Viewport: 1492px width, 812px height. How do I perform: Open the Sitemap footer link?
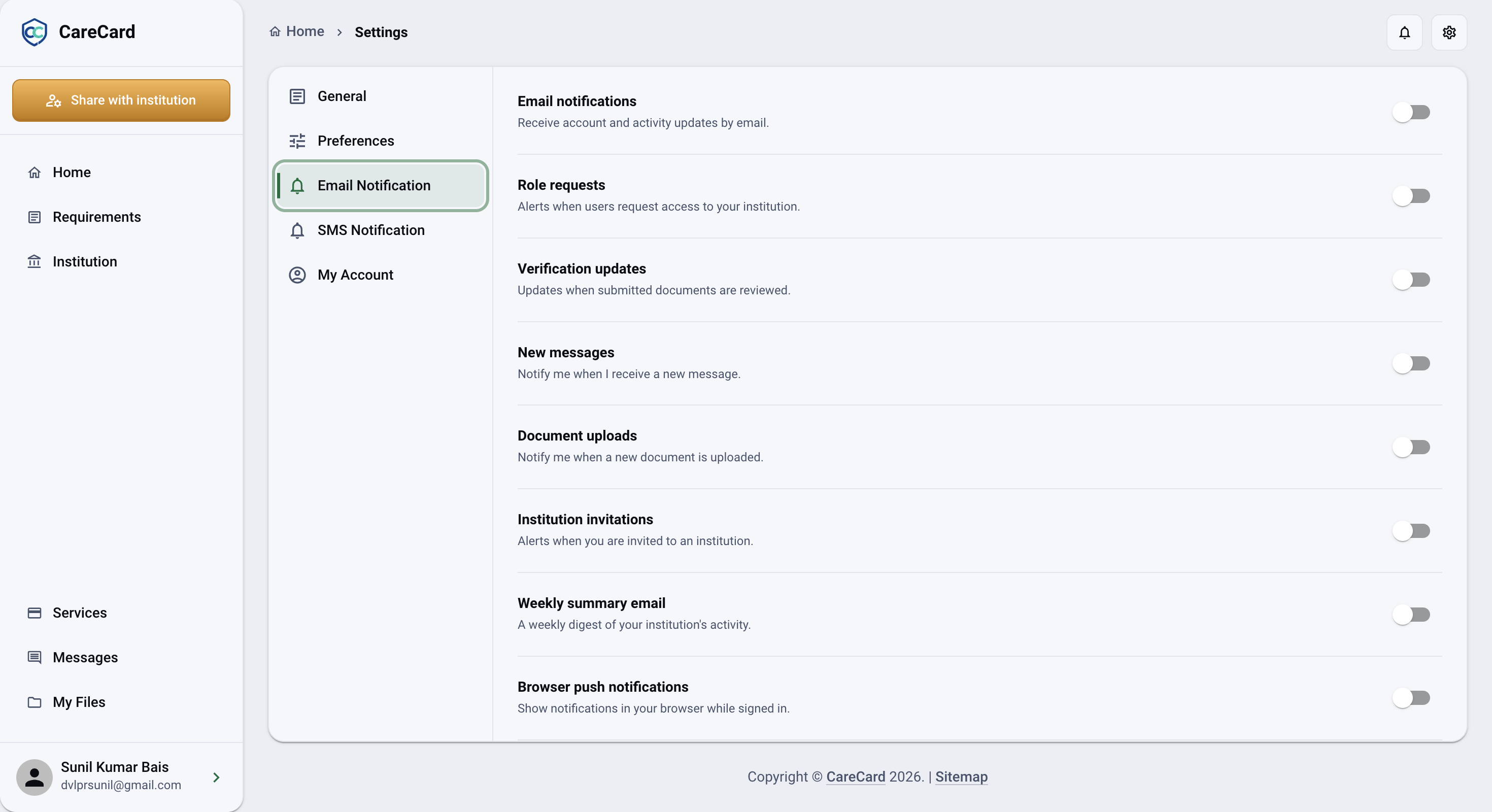coord(962,776)
